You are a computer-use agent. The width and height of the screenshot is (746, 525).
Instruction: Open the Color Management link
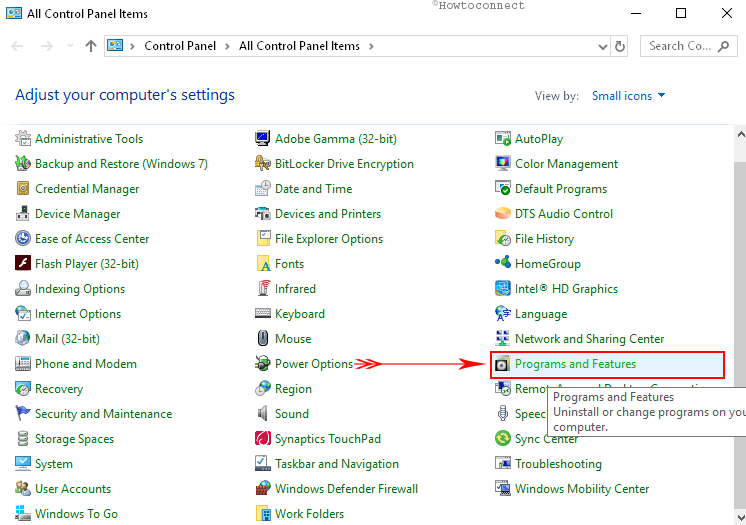(x=566, y=164)
